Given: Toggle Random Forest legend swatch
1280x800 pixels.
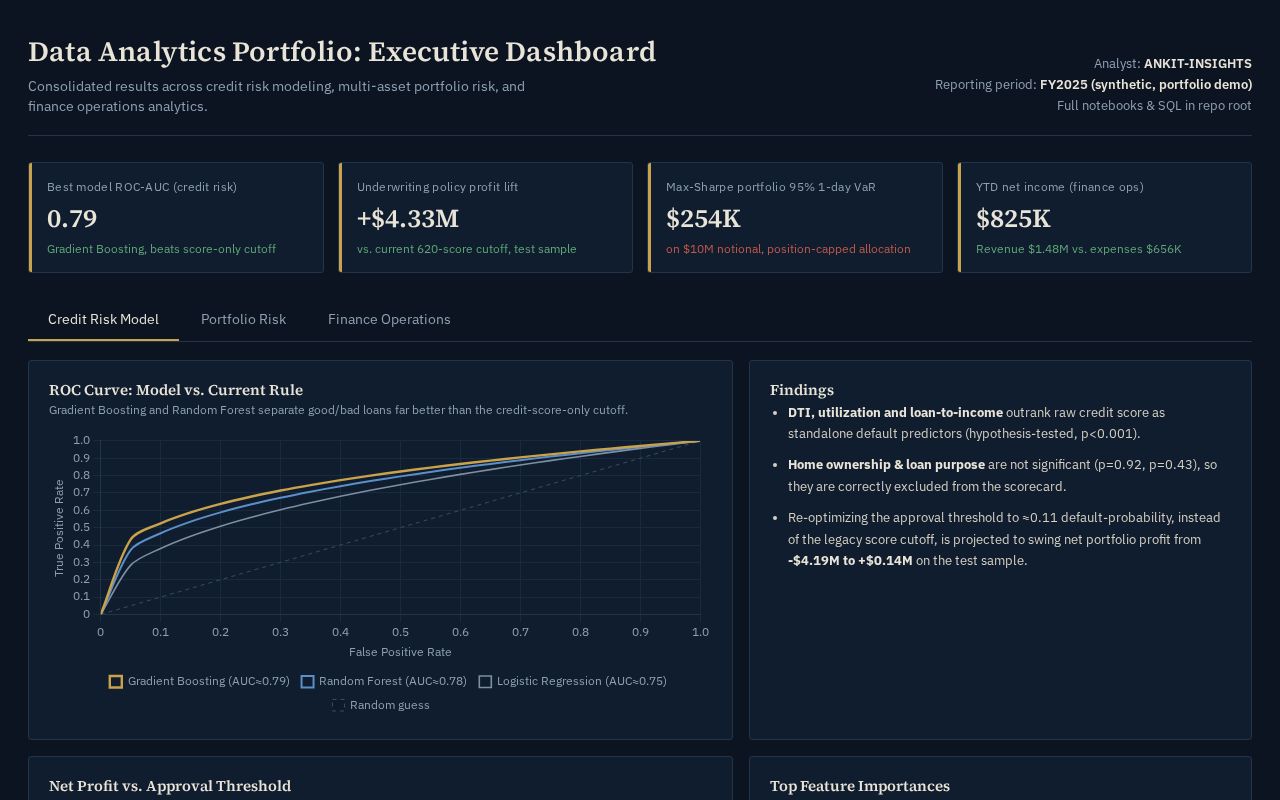Looking at the screenshot, I should (308, 682).
